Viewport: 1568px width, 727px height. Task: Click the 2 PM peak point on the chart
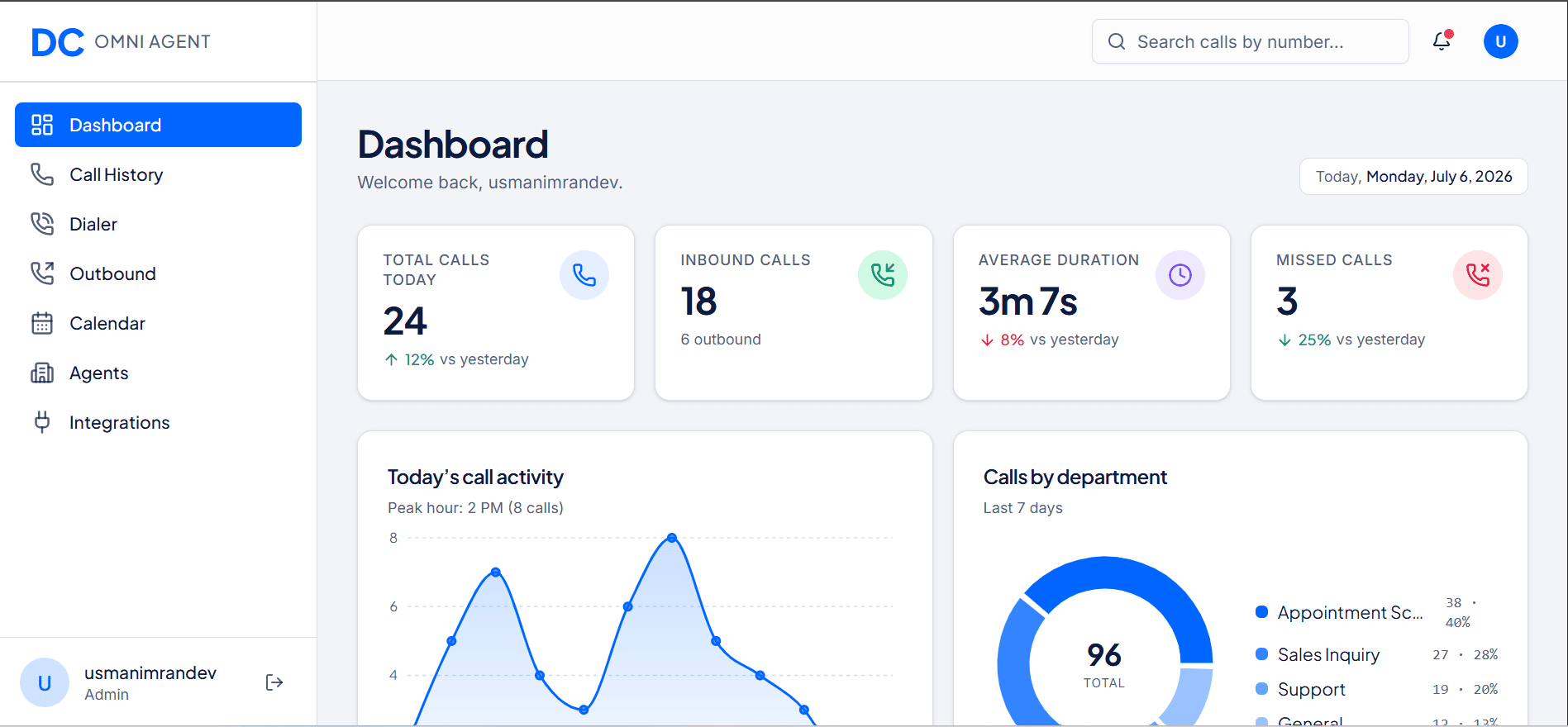(x=672, y=538)
